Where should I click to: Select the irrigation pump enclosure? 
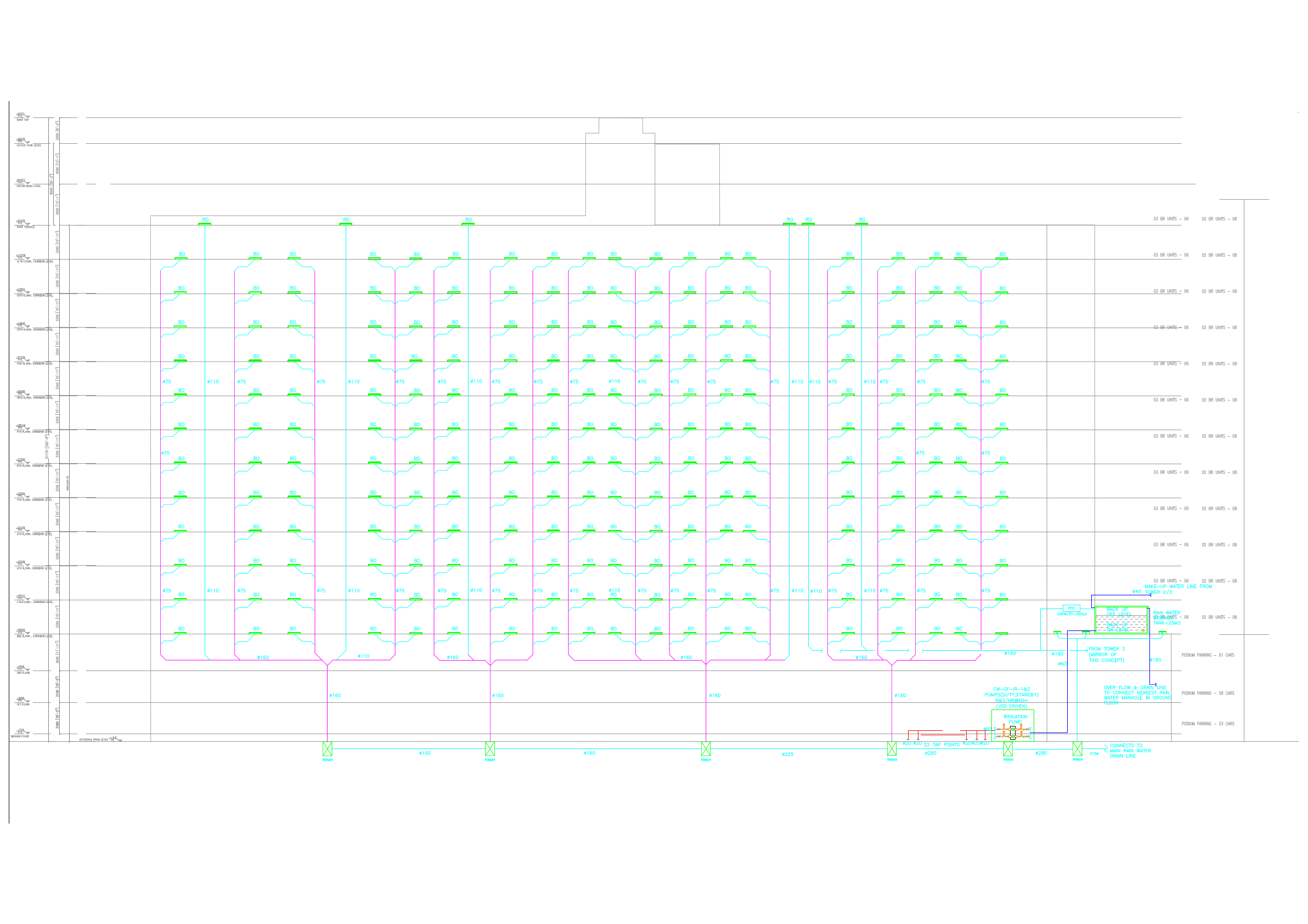[x=1012, y=725]
